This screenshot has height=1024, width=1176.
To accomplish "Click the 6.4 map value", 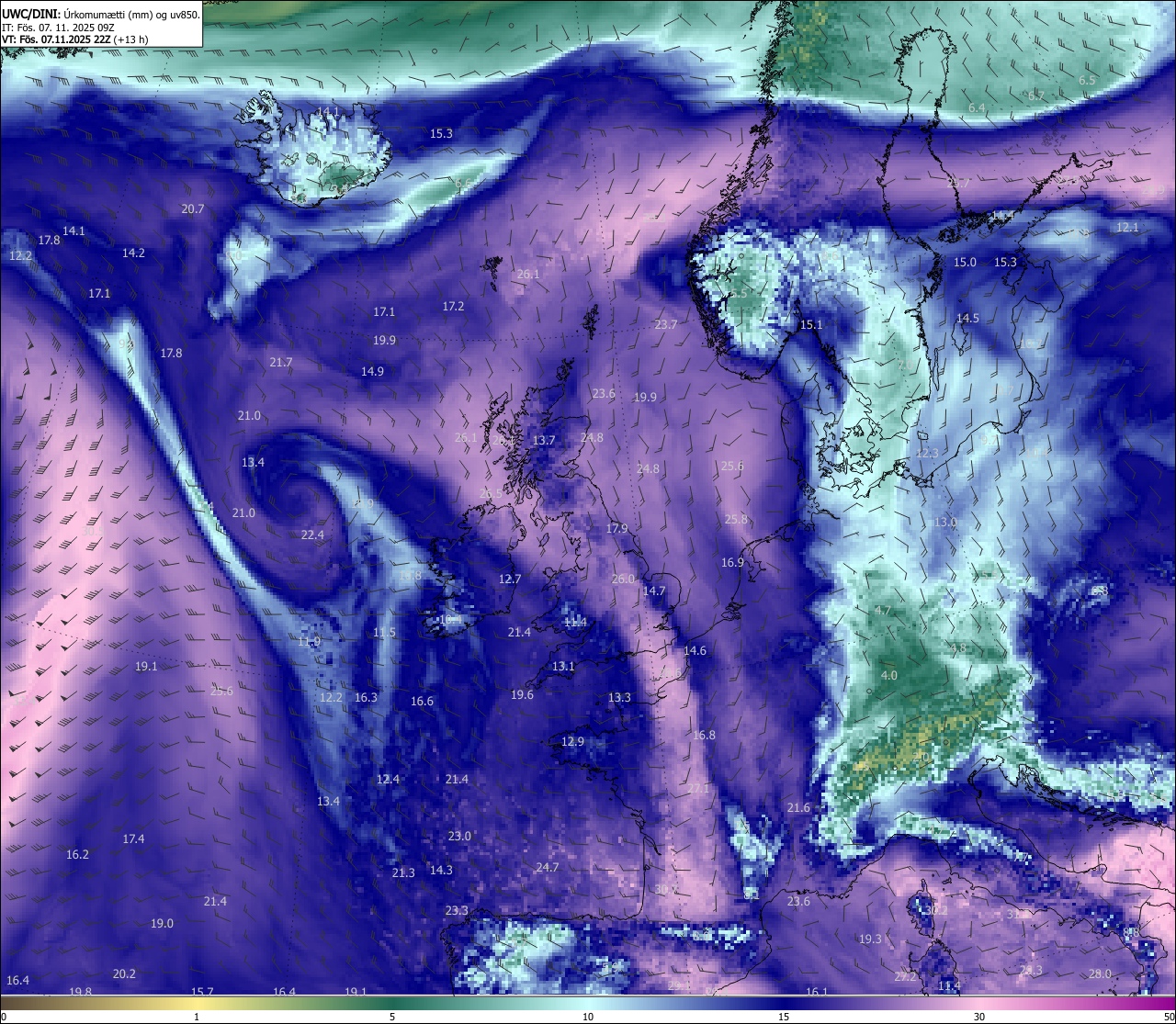I will point(977,108).
